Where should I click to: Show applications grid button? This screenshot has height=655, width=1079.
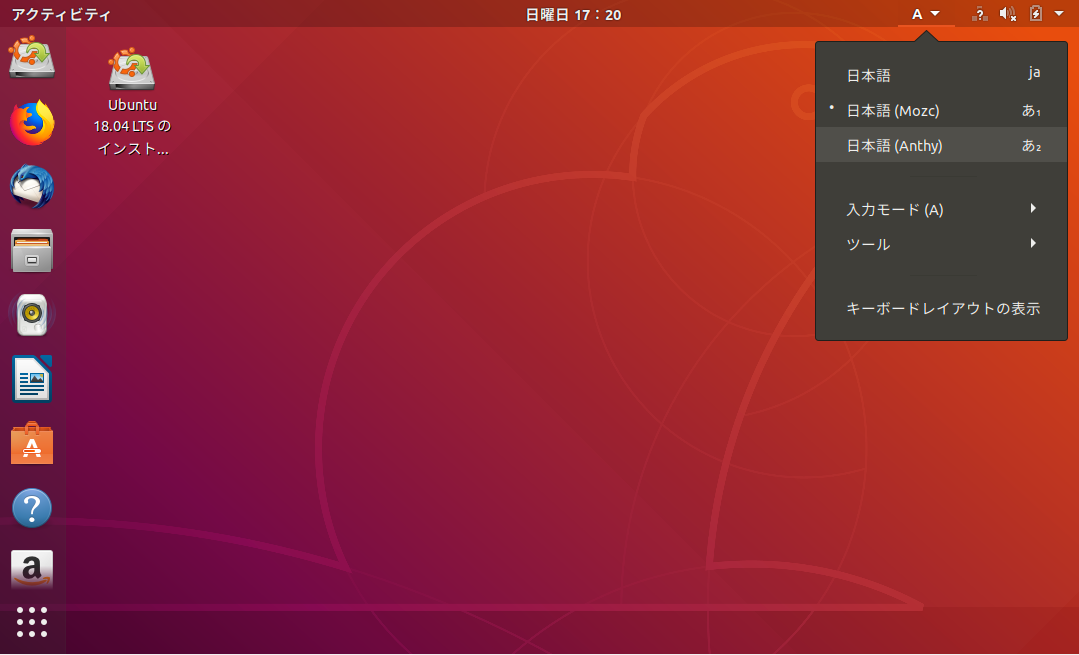32,622
